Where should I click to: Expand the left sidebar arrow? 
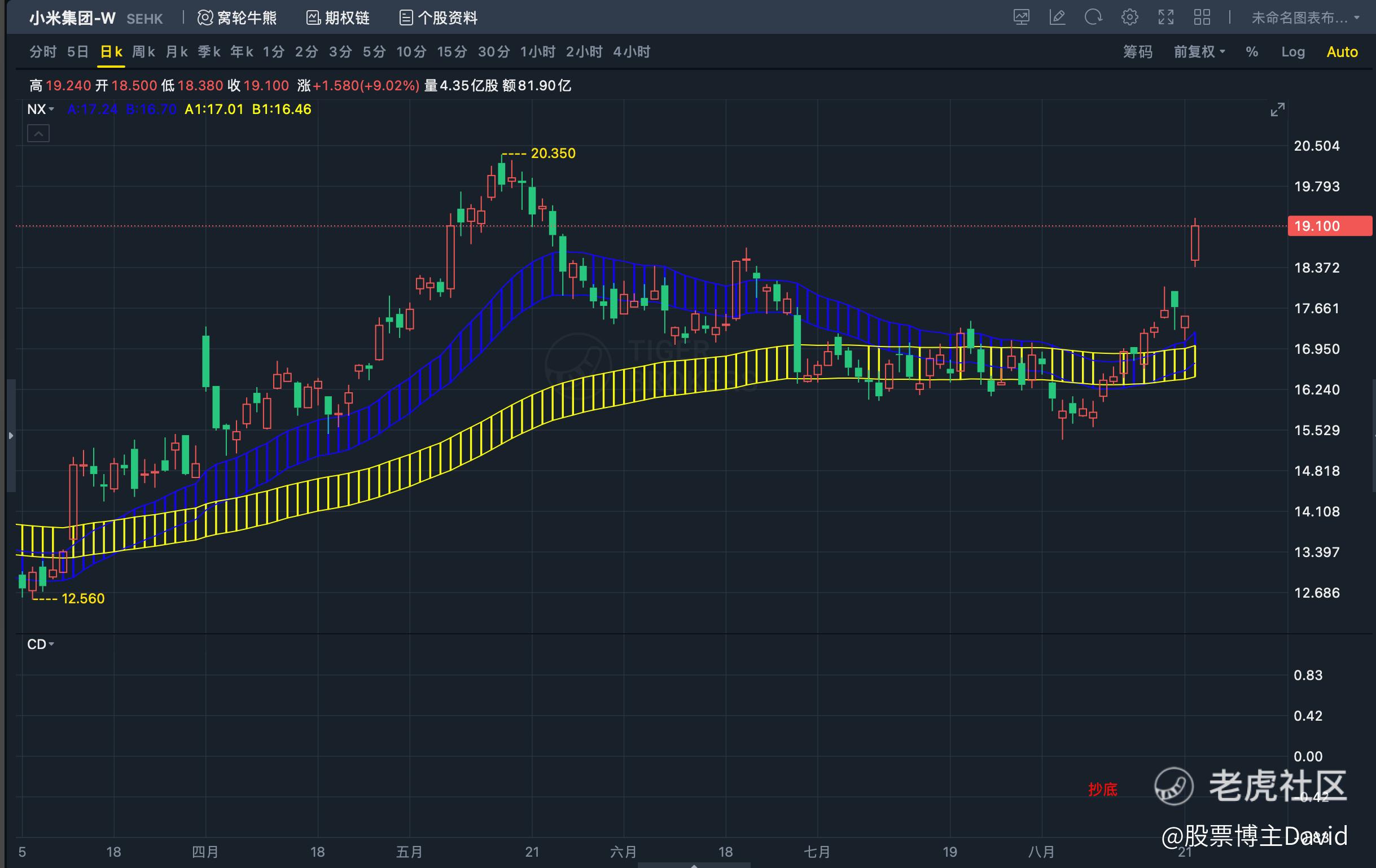10,436
